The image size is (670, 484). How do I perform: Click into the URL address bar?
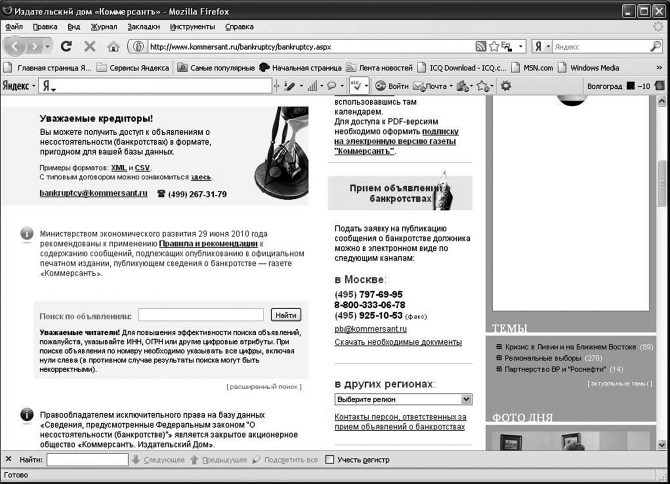tap(311, 47)
